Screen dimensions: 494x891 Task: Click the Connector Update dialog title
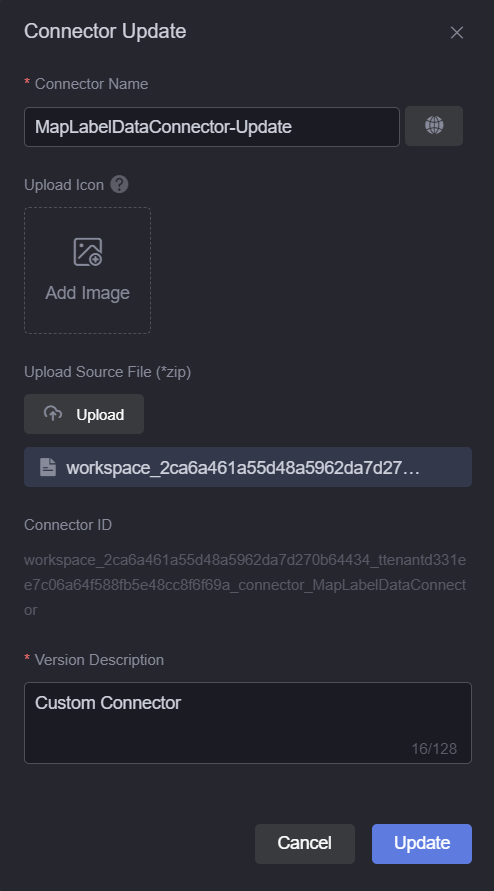click(x=105, y=31)
